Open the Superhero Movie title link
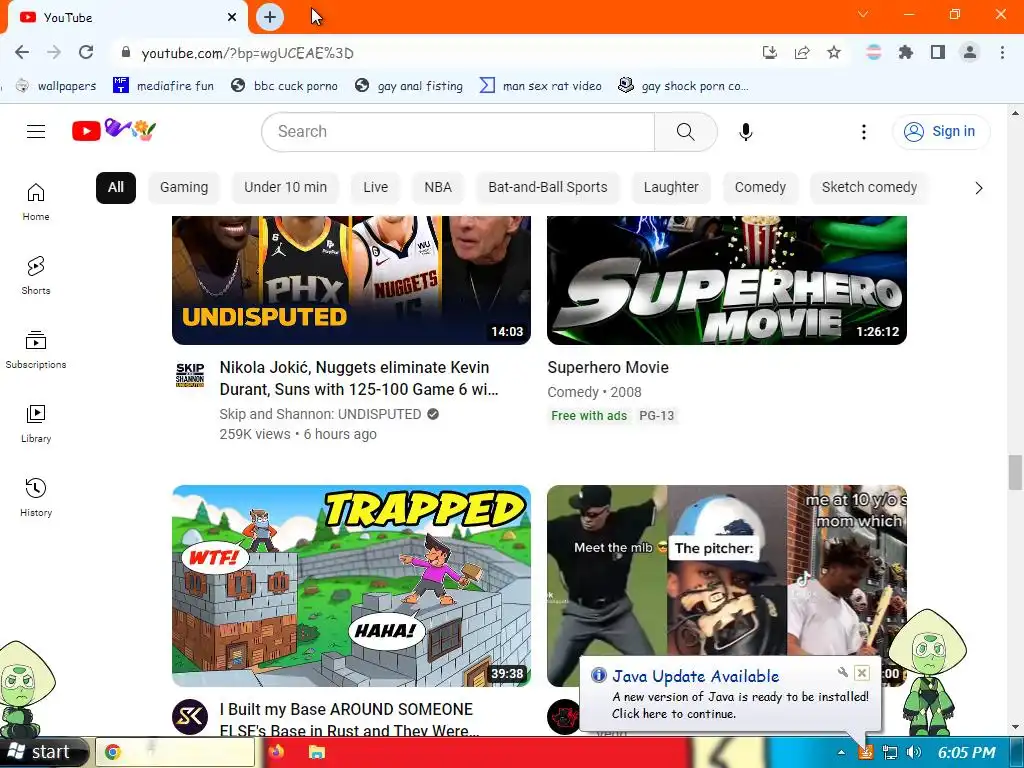1024x768 pixels. click(608, 368)
